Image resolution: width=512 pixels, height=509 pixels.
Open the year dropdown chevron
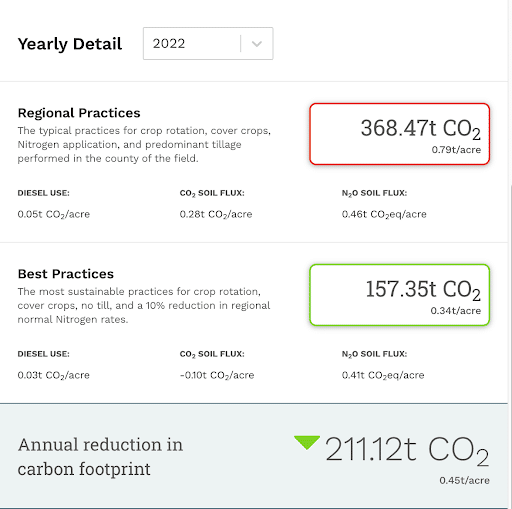(257, 44)
